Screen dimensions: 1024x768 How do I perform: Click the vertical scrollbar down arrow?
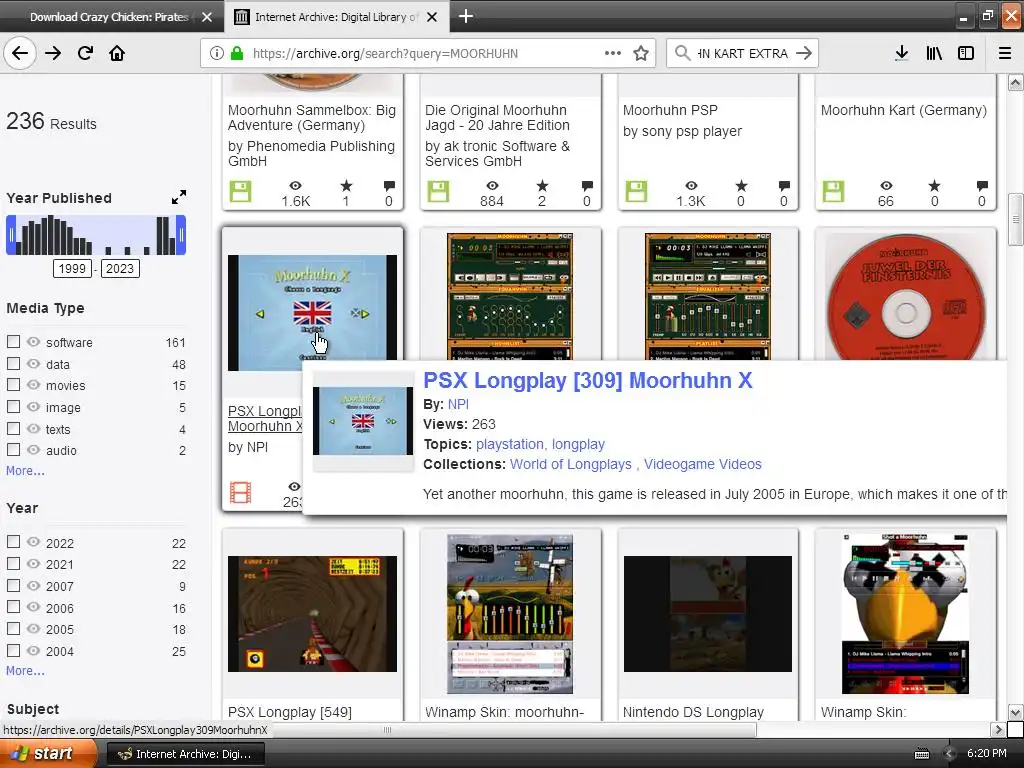tap(1016, 712)
